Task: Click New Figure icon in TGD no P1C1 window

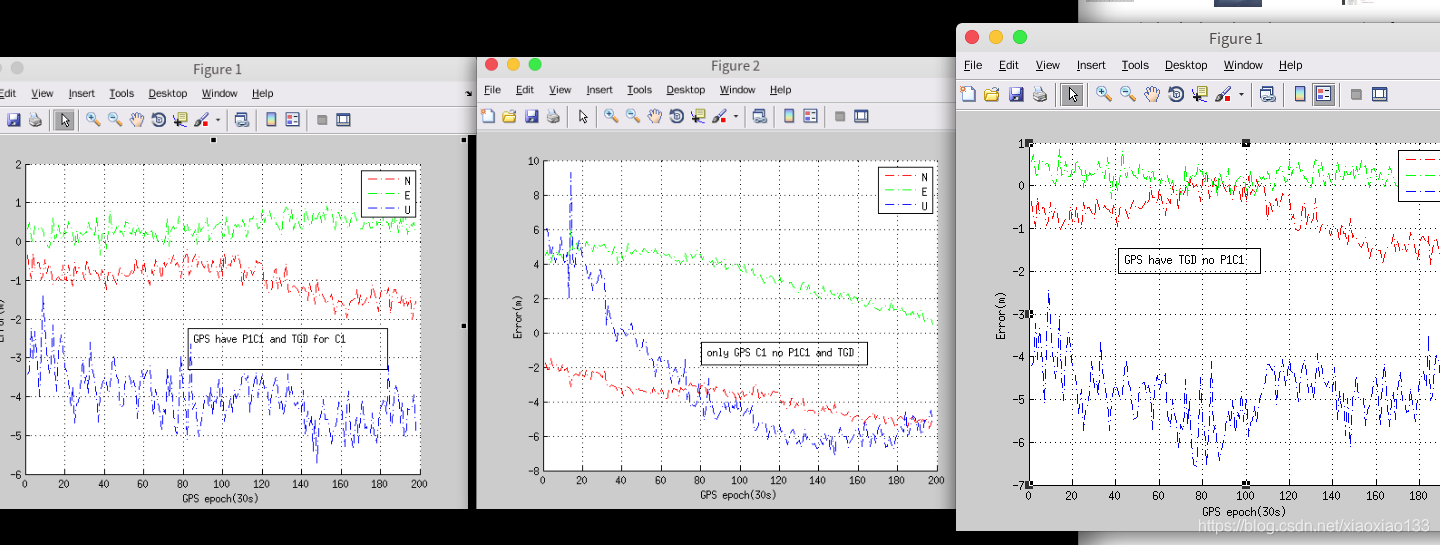Action: click(968, 94)
